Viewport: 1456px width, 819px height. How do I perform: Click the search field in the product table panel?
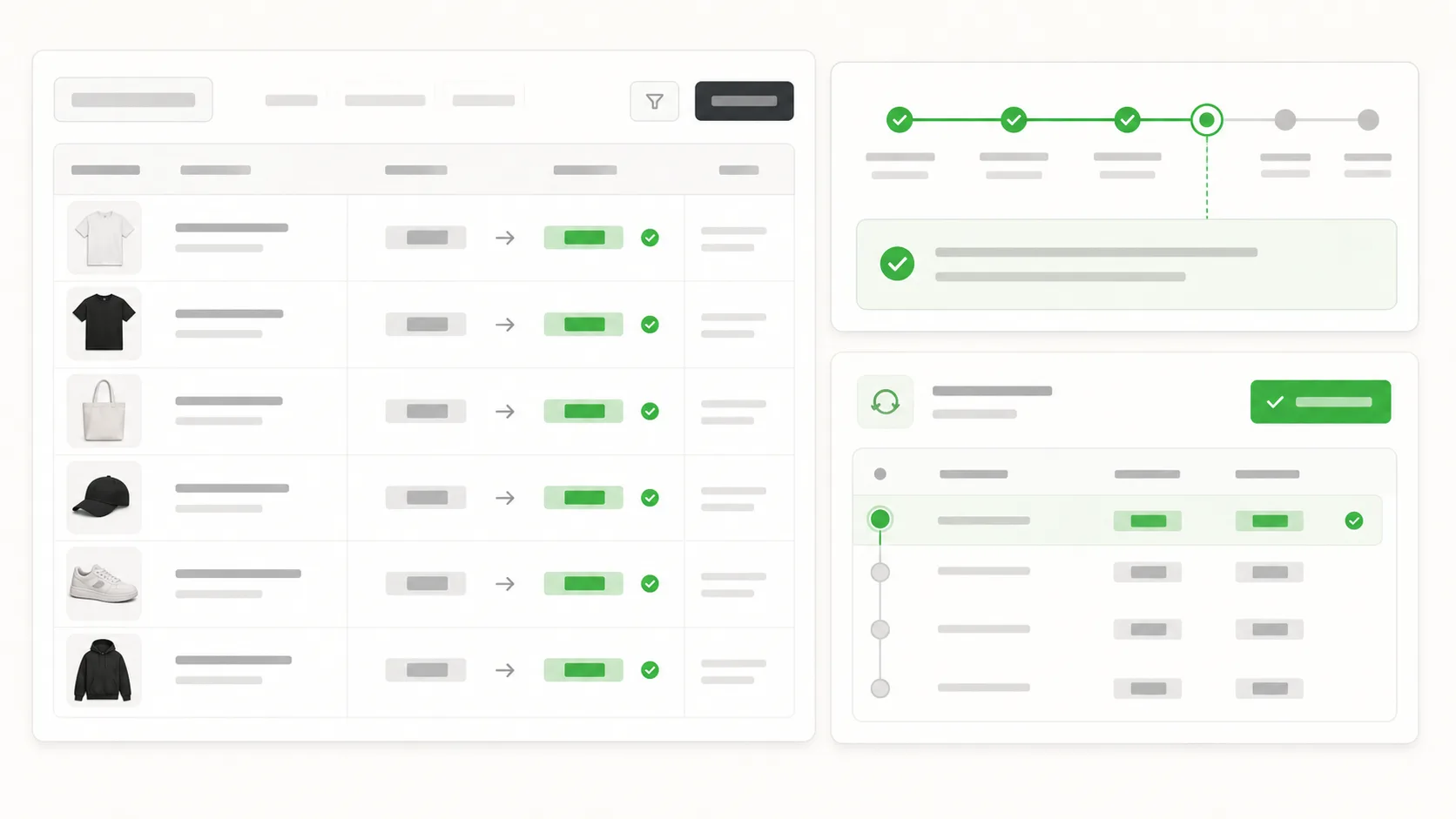[133, 100]
